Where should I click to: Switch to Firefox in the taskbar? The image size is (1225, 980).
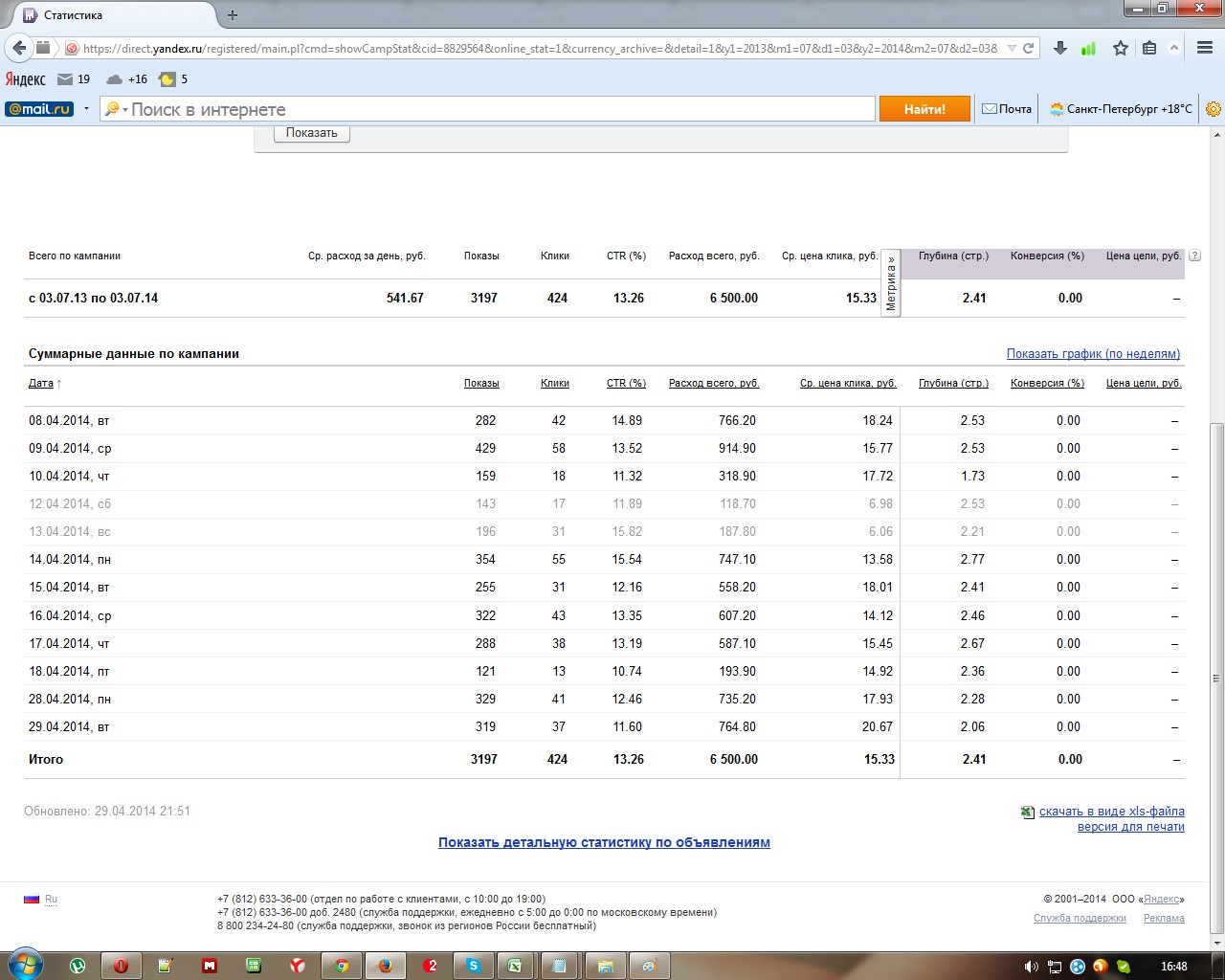click(x=385, y=966)
